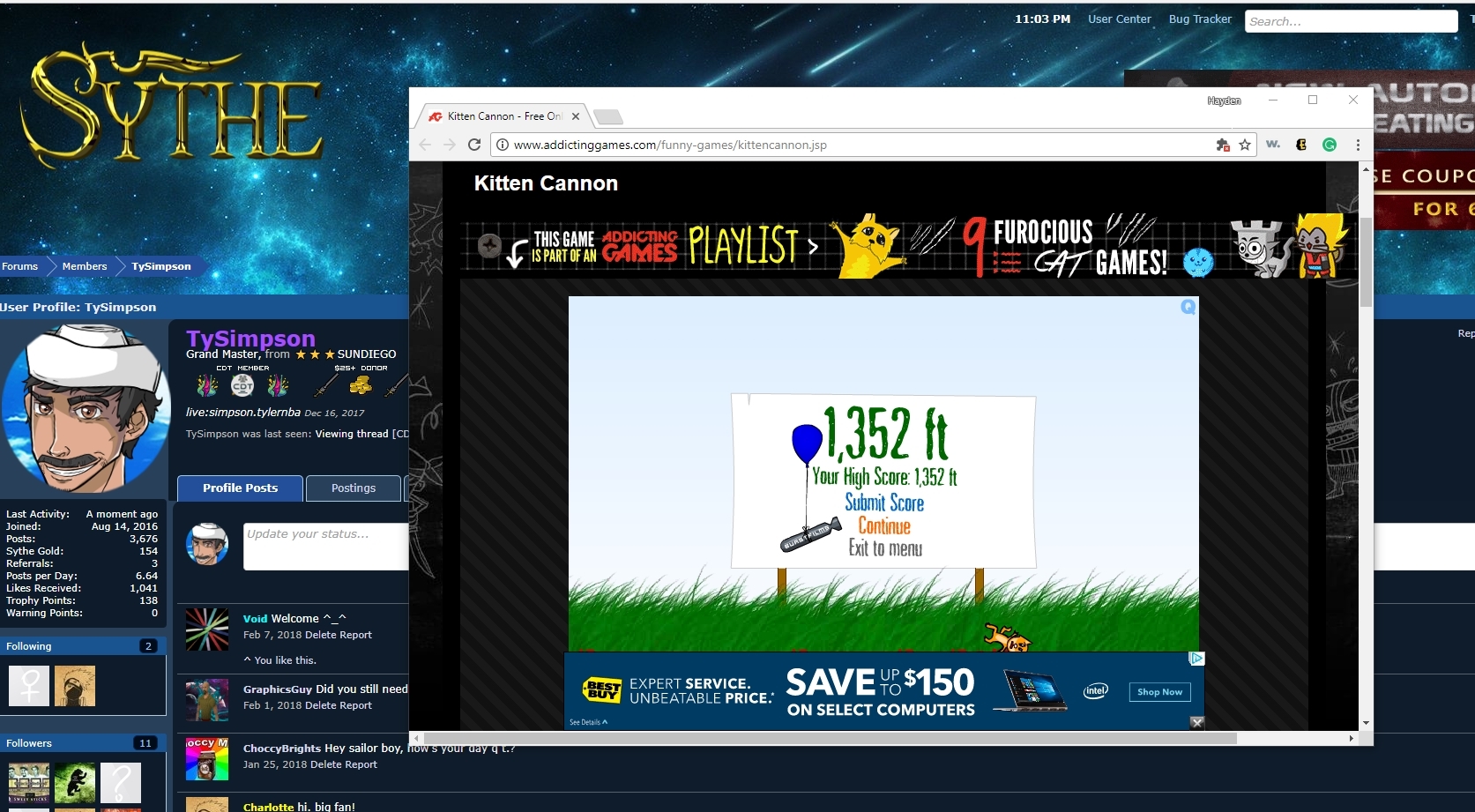Click the AdChoices icon on the ad
This screenshot has height=812, width=1475.
[x=1196, y=659]
